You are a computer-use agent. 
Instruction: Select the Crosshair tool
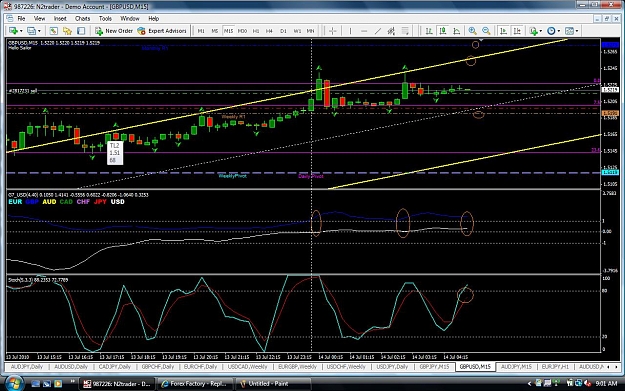332,31
